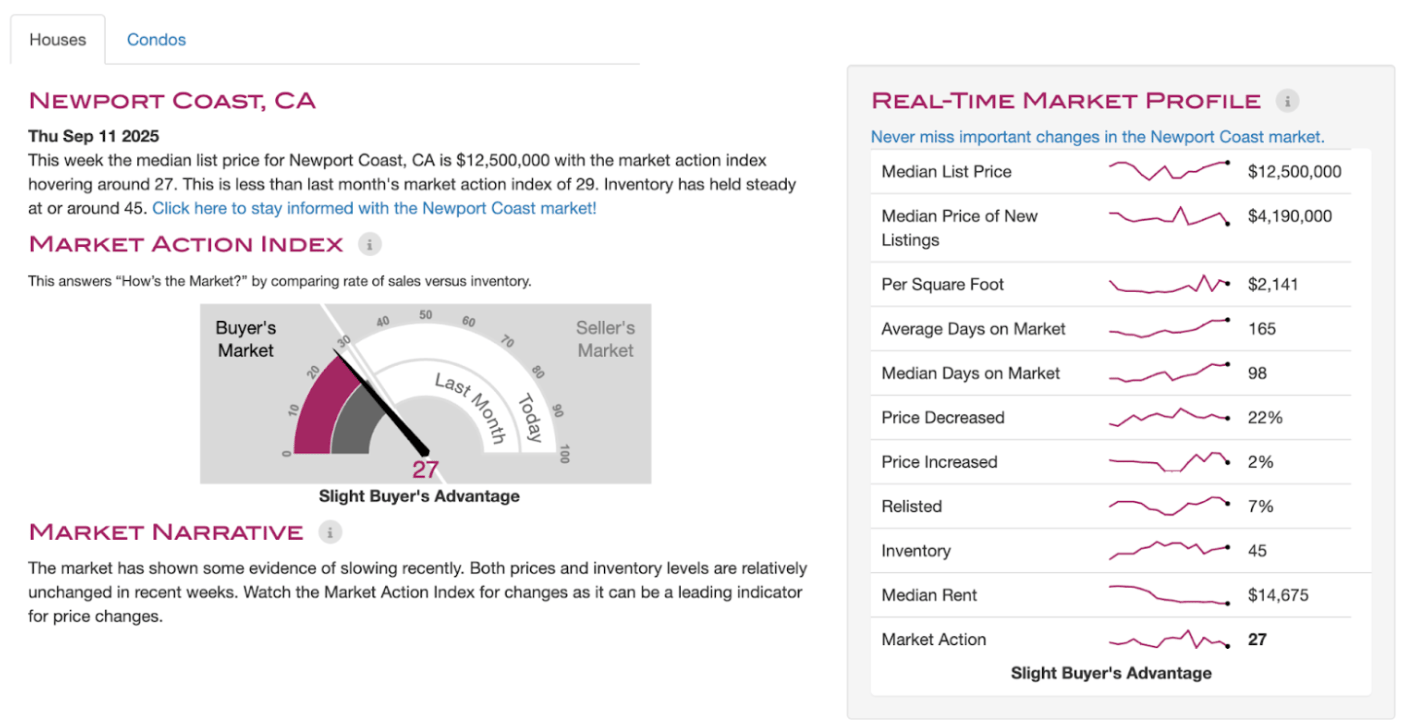Click info icon next to Market Narrative

[329, 532]
